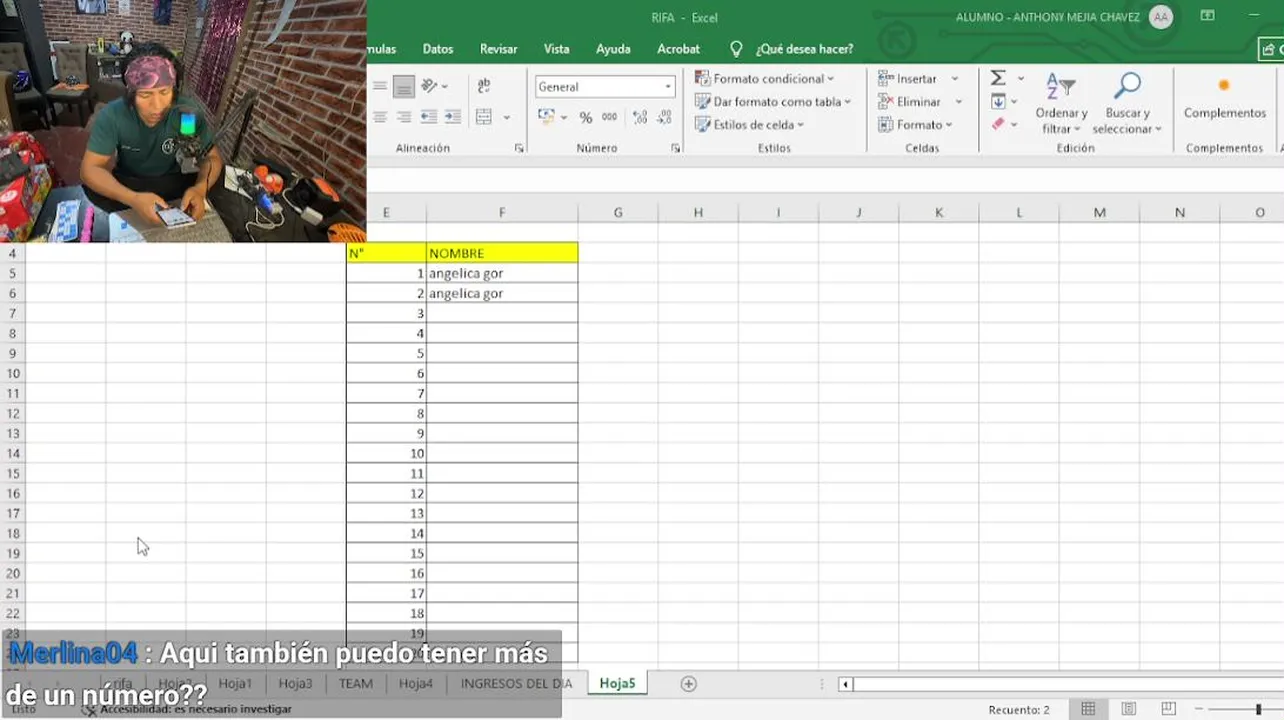Open the Revisar ribbon tab
The width and height of the screenshot is (1284, 720).
(498, 49)
